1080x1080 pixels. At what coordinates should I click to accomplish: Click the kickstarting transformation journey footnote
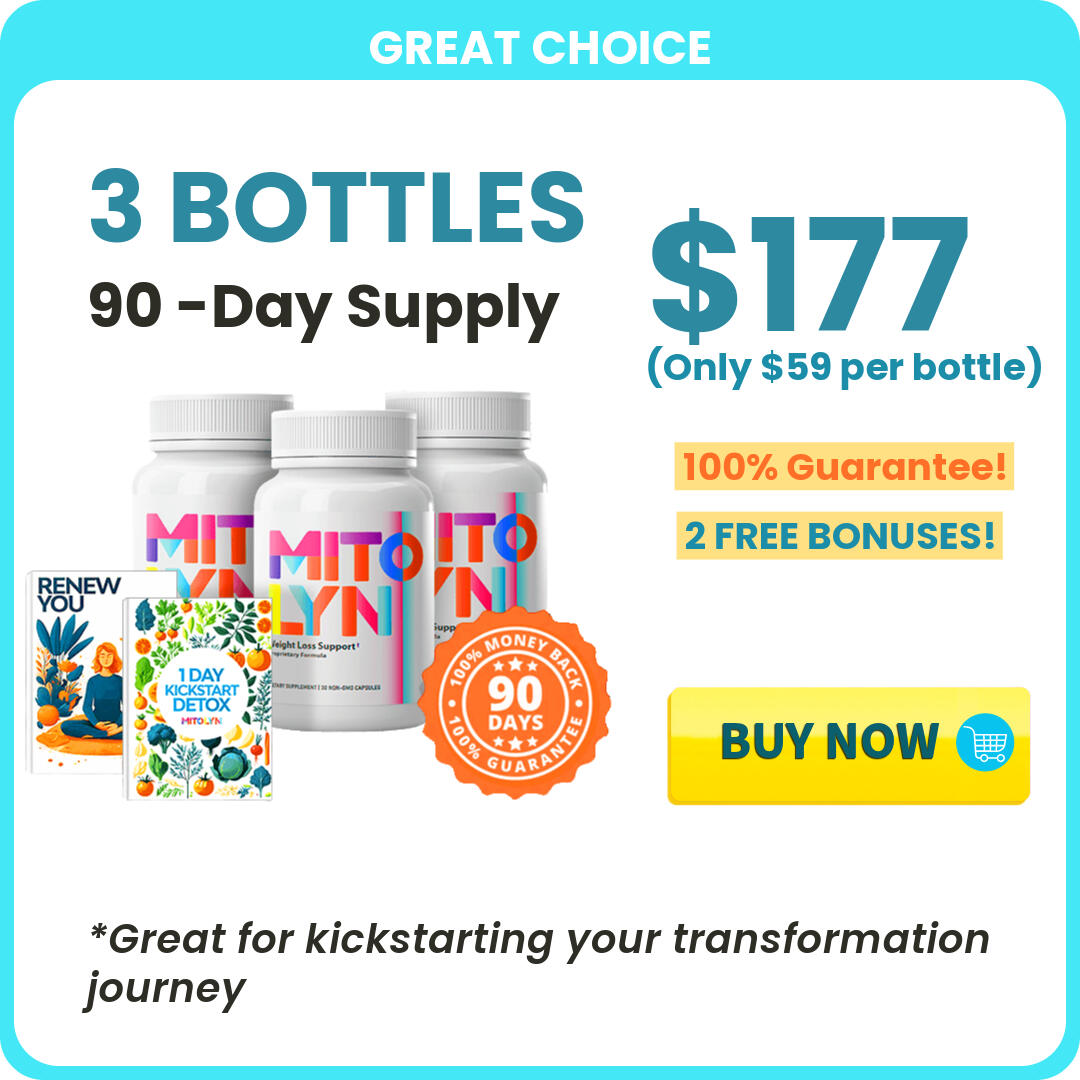[x=537, y=964]
